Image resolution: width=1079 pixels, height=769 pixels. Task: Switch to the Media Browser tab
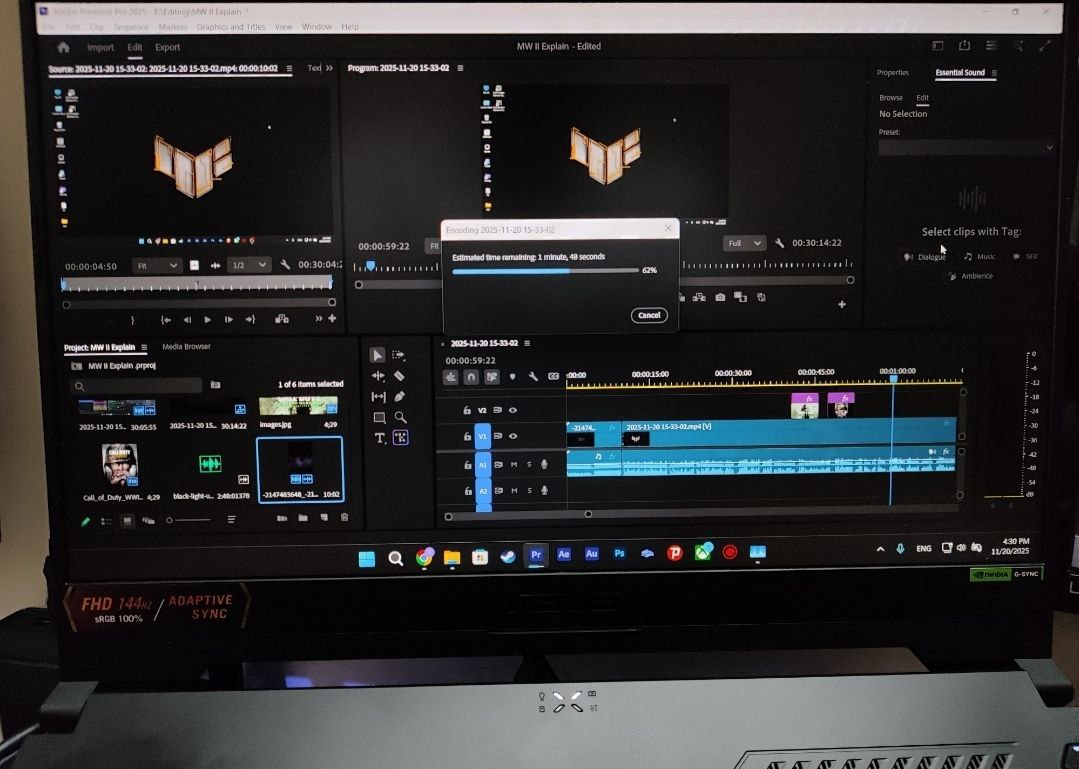point(186,347)
